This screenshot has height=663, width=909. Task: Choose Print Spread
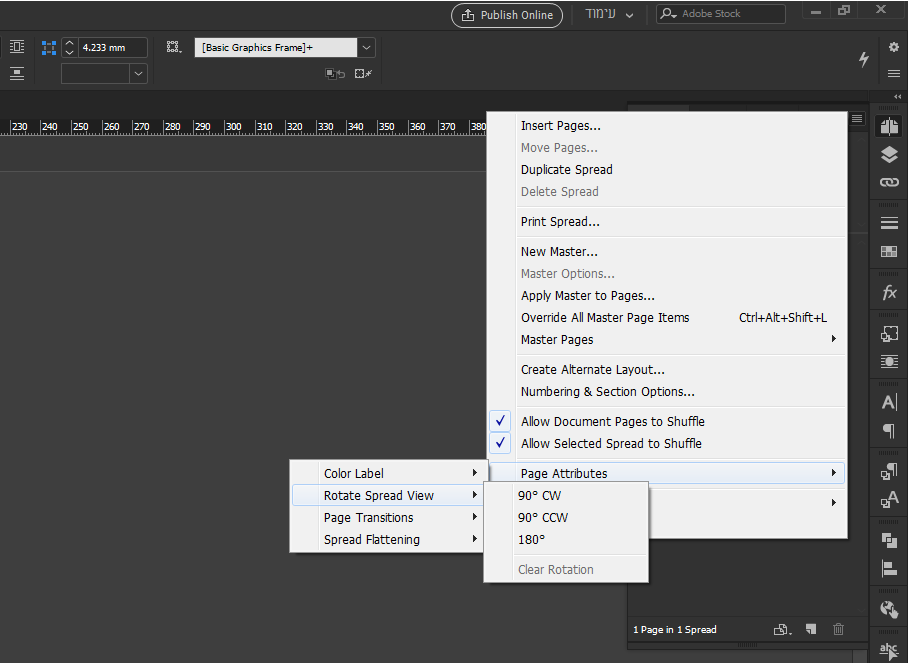pos(667,222)
